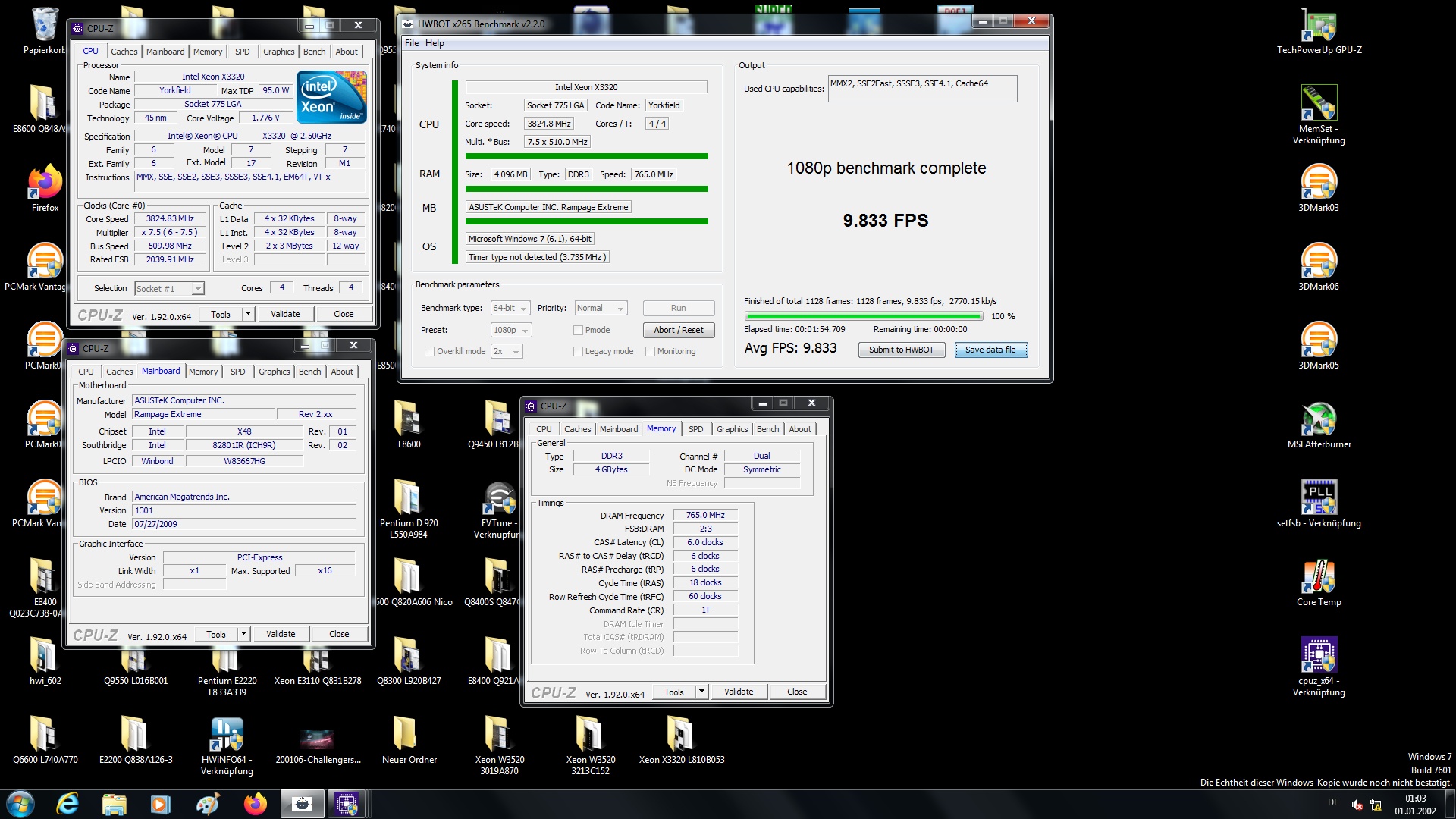Image resolution: width=1456 pixels, height=819 pixels.
Task: Click the green RAM section bar
Action: click(x=587, y=190)
